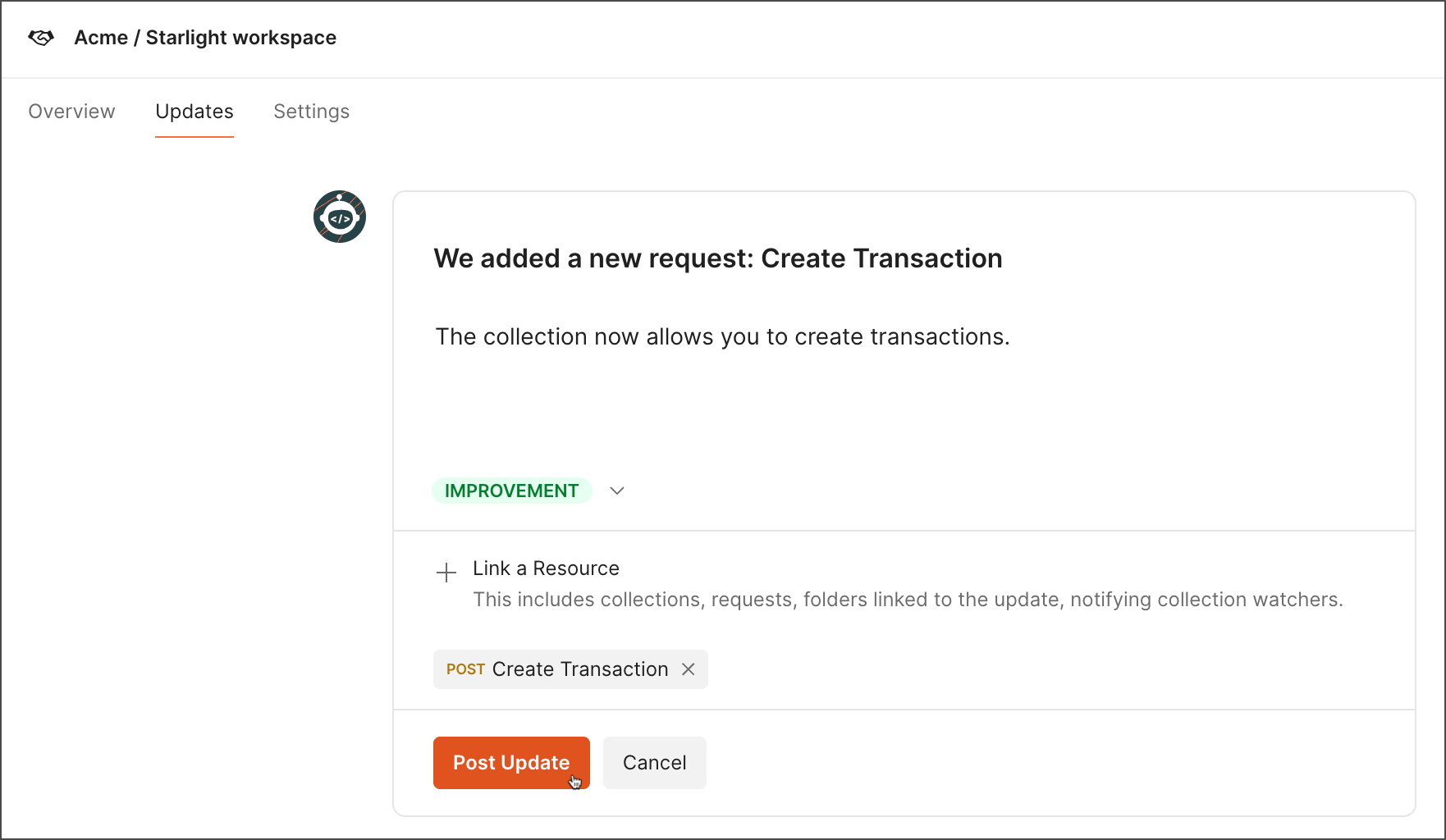Remove the Create Transaction linked resource

click(x=688, y=669)
